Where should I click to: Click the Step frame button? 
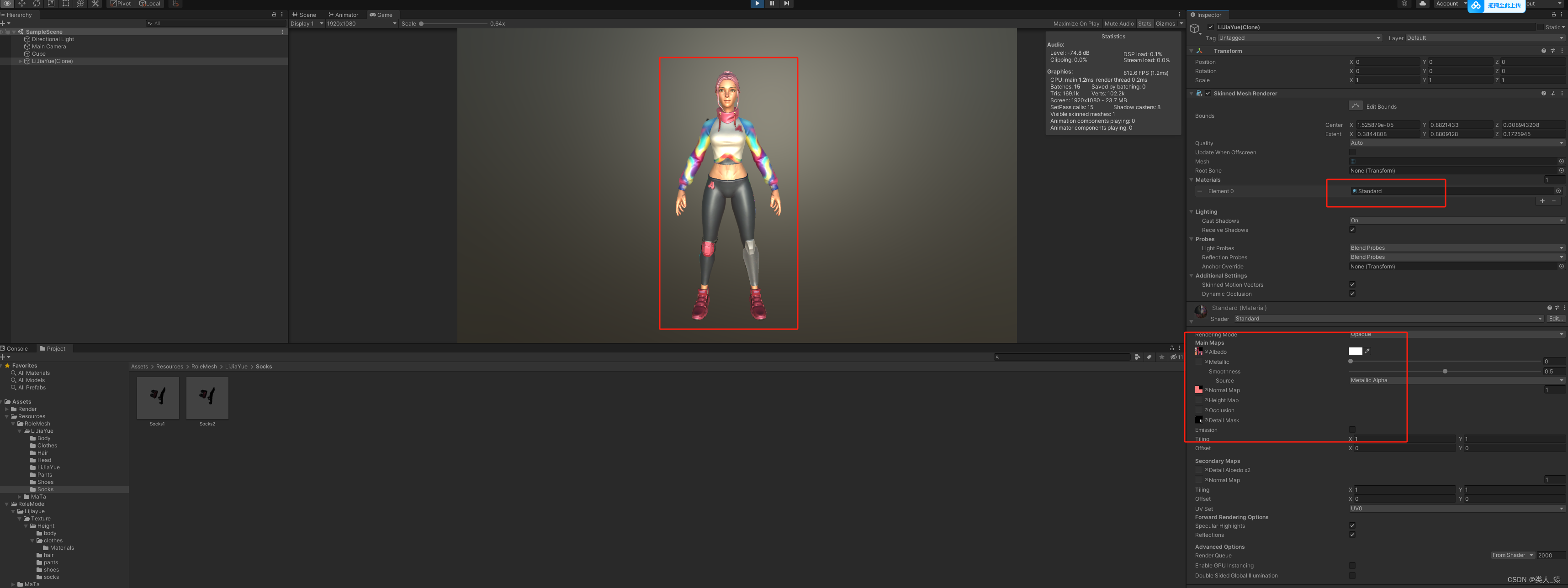click(786, 4)
